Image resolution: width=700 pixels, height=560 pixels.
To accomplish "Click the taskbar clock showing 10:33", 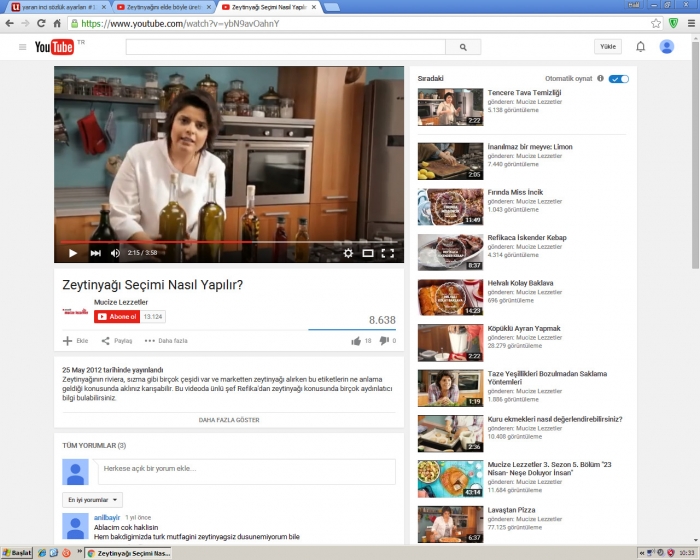I will [x=687, y=553].
